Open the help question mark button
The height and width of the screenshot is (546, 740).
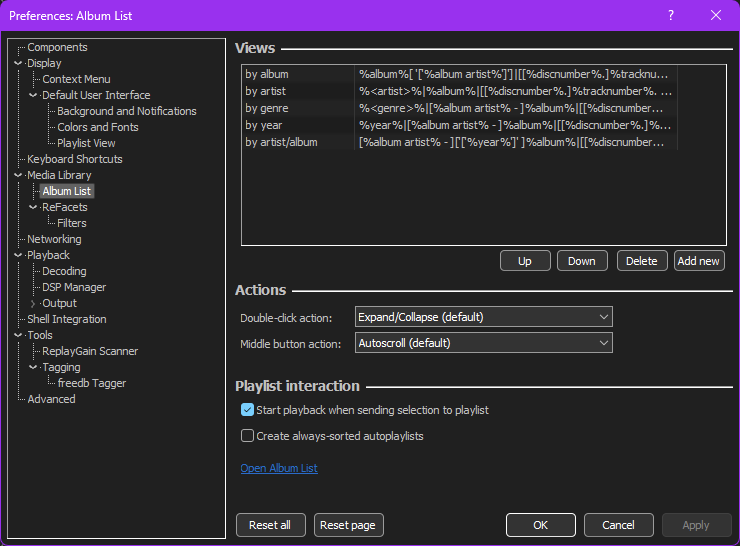(671, 16)
